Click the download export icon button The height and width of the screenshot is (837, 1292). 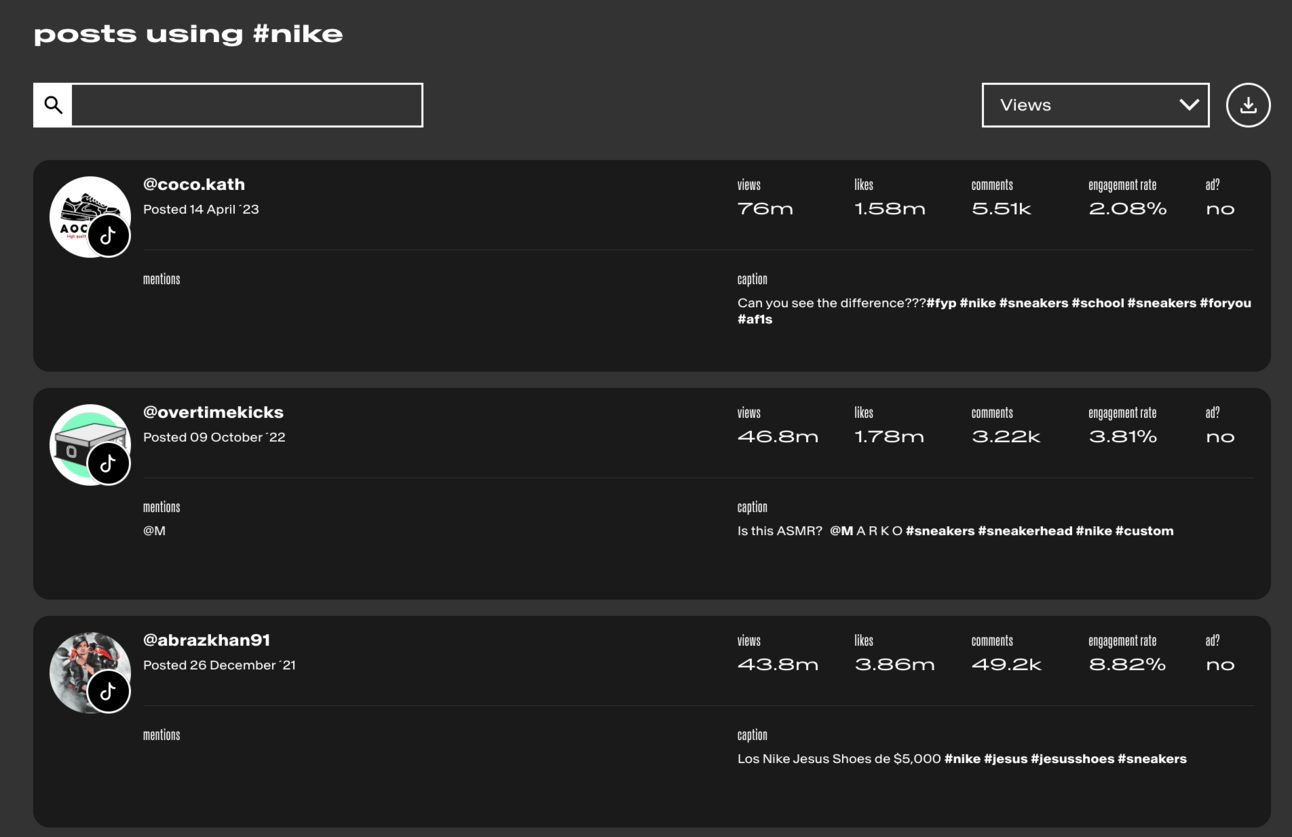point(1248,105)
